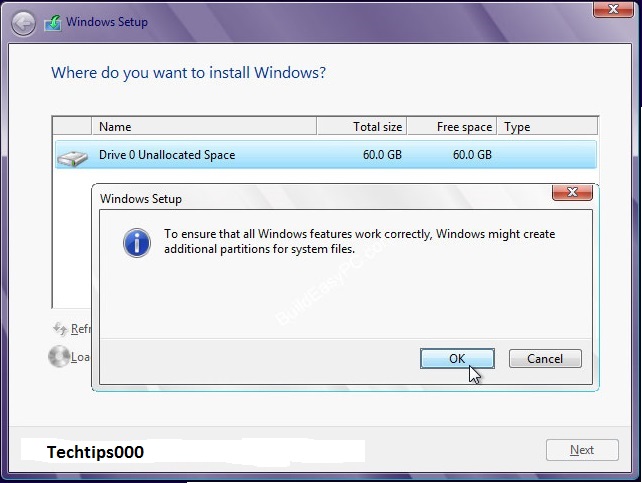Viewport: 642px width, 483px height.
Task: Click the Next button
Action: (x=582, y=450)
